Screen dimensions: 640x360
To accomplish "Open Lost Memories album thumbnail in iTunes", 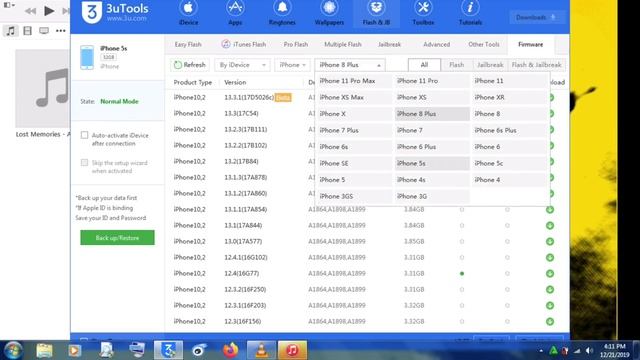I will pos(42,89).
